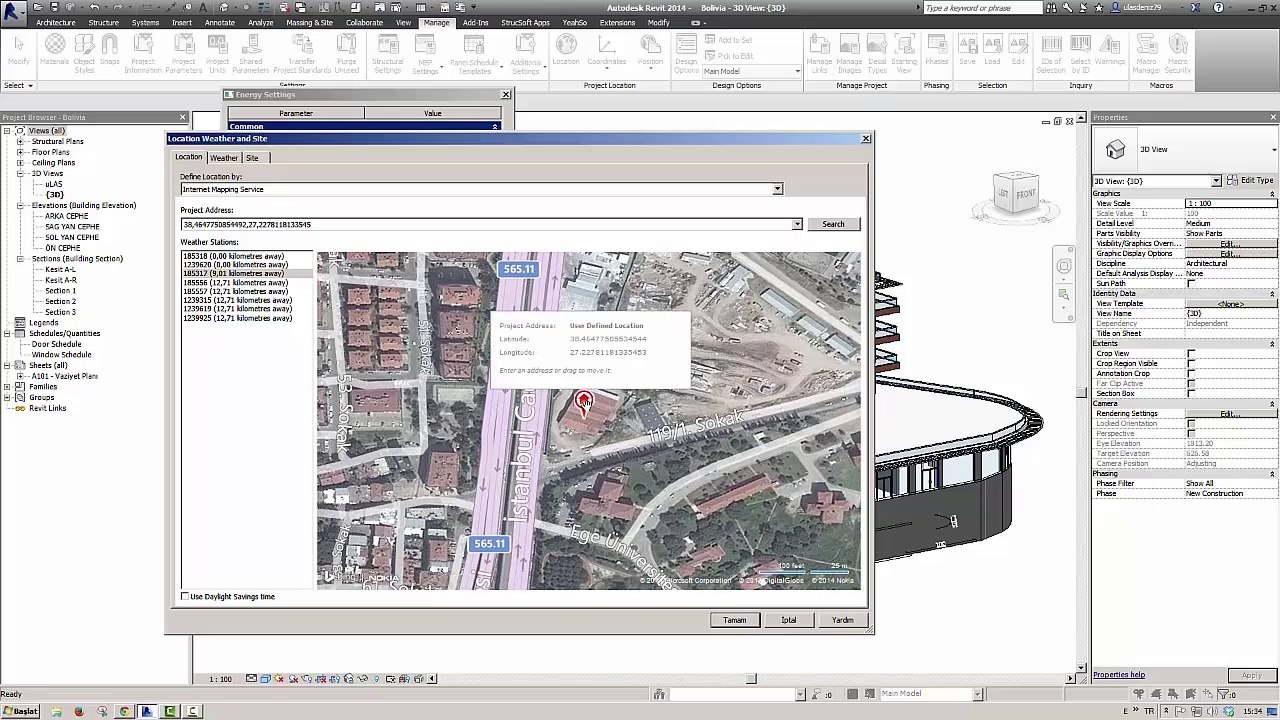Switch to the Weather tab

coord(224,158)
